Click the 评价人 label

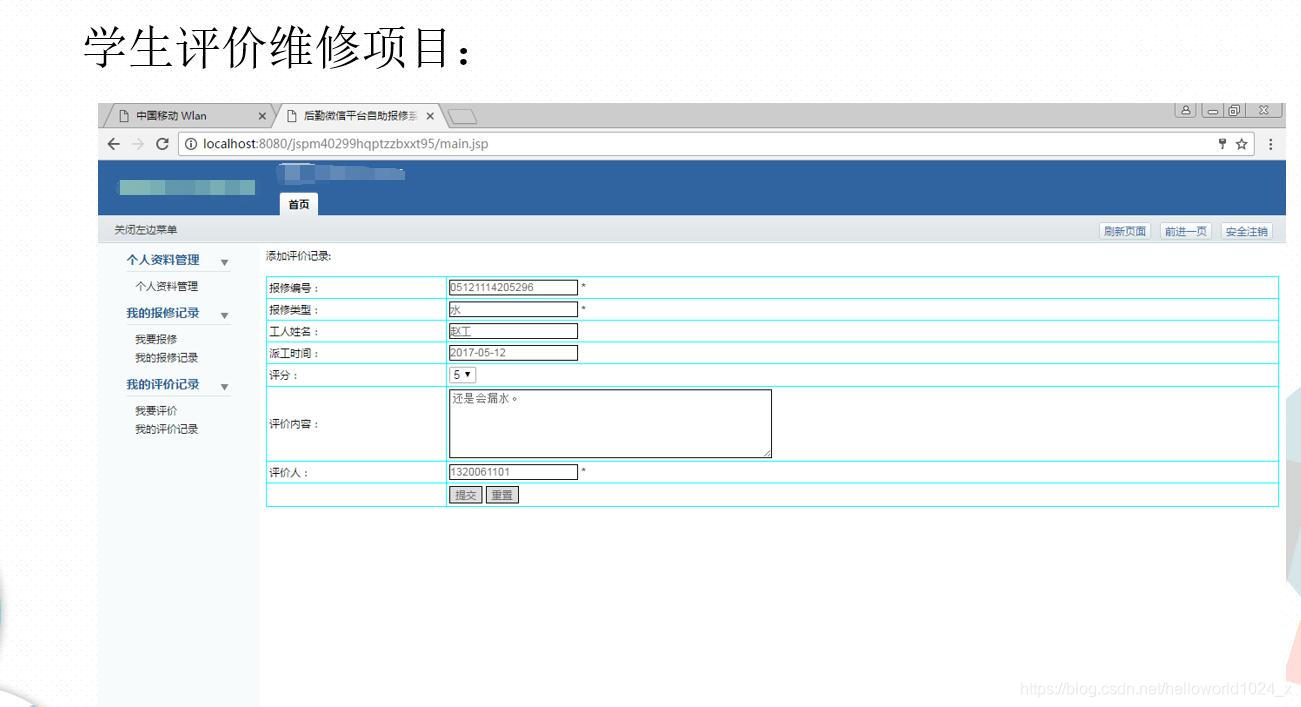click(289, 473)
